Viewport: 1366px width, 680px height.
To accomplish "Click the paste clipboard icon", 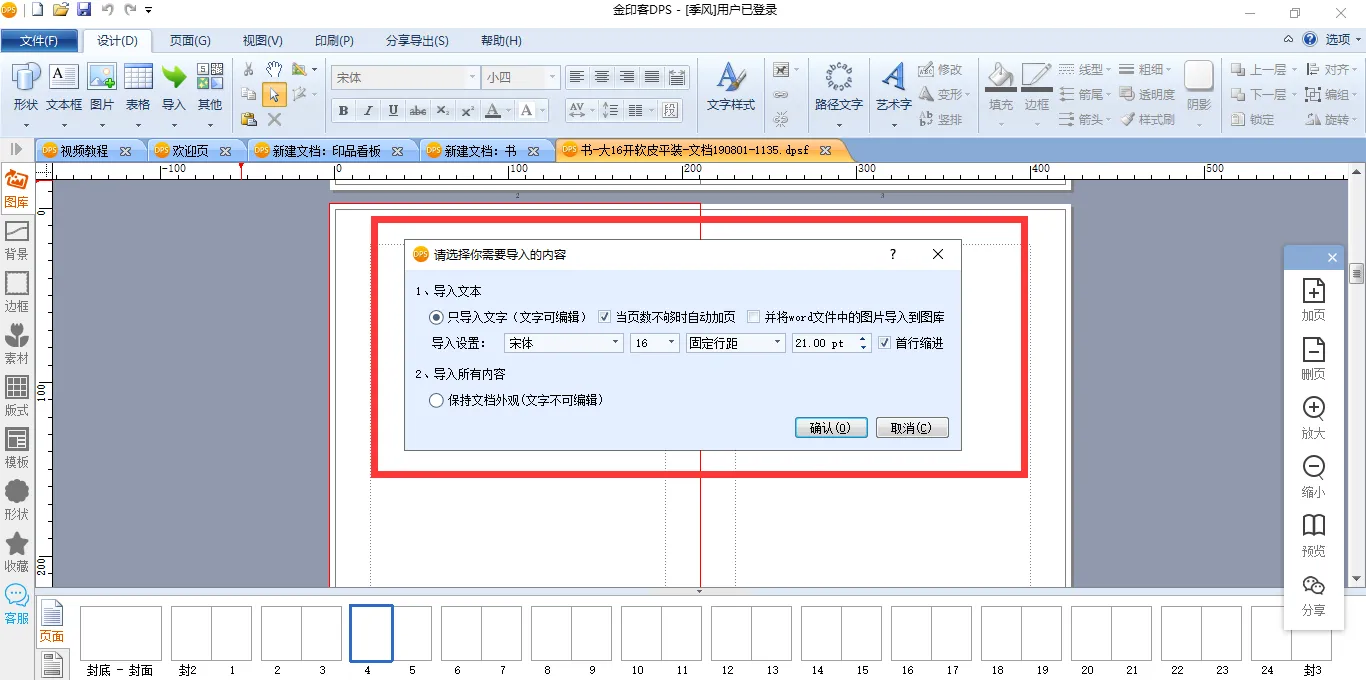I will (x=249, y=119).
